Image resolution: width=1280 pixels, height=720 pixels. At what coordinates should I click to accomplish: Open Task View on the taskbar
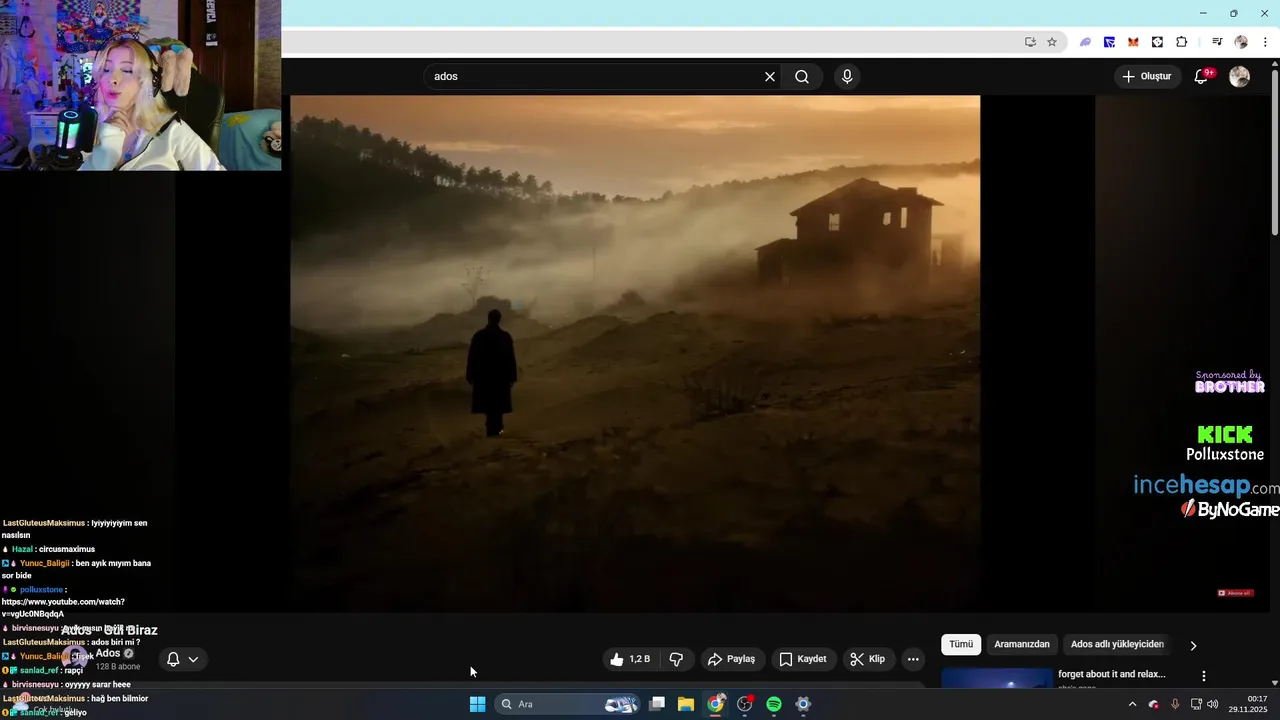pos(657,704)
